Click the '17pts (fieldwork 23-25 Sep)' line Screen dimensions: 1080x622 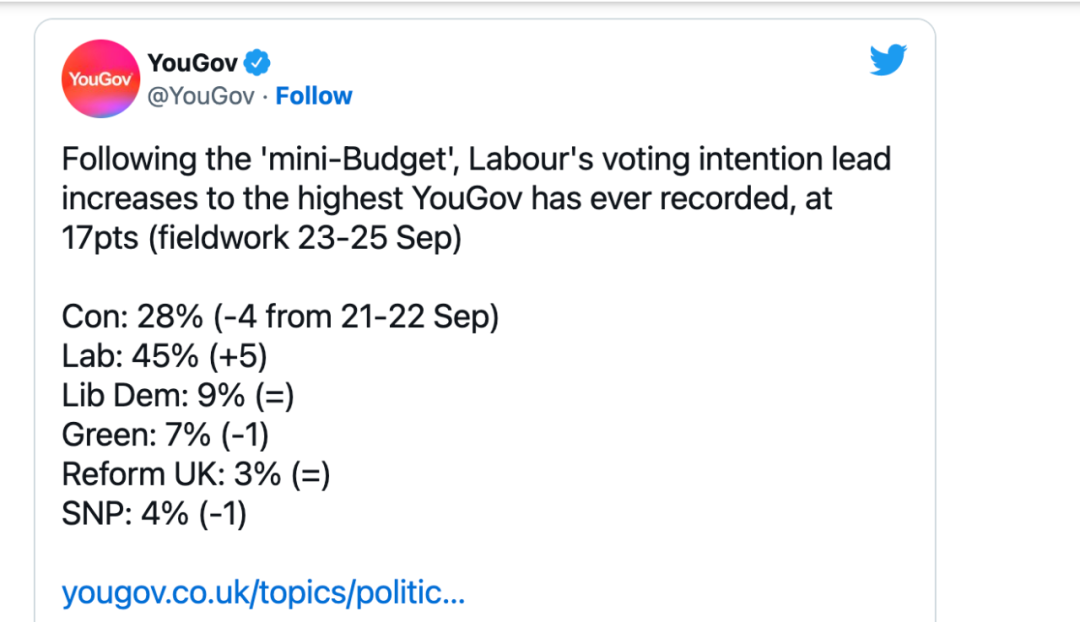pyautogui.click(x=262, y=238)
